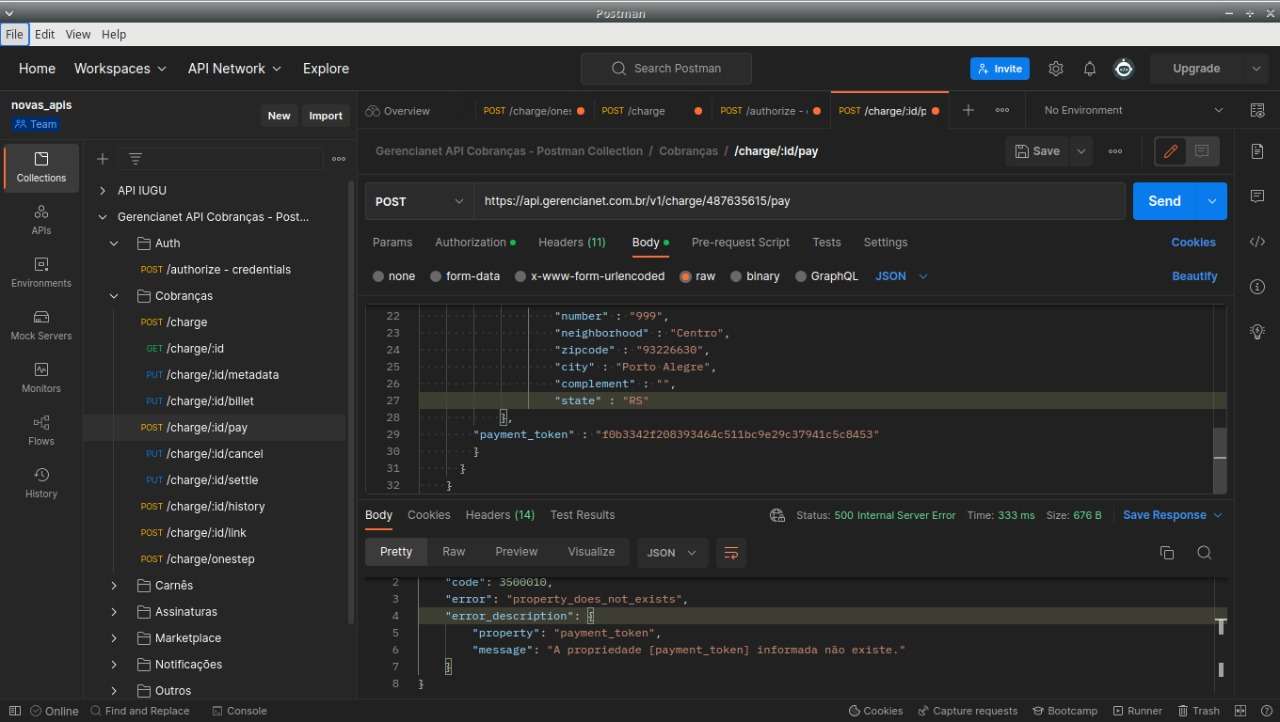This screenshot has width=1280, height=722.
Task: Open the JSON body language dropdown
Action: [x=901, y=276]
